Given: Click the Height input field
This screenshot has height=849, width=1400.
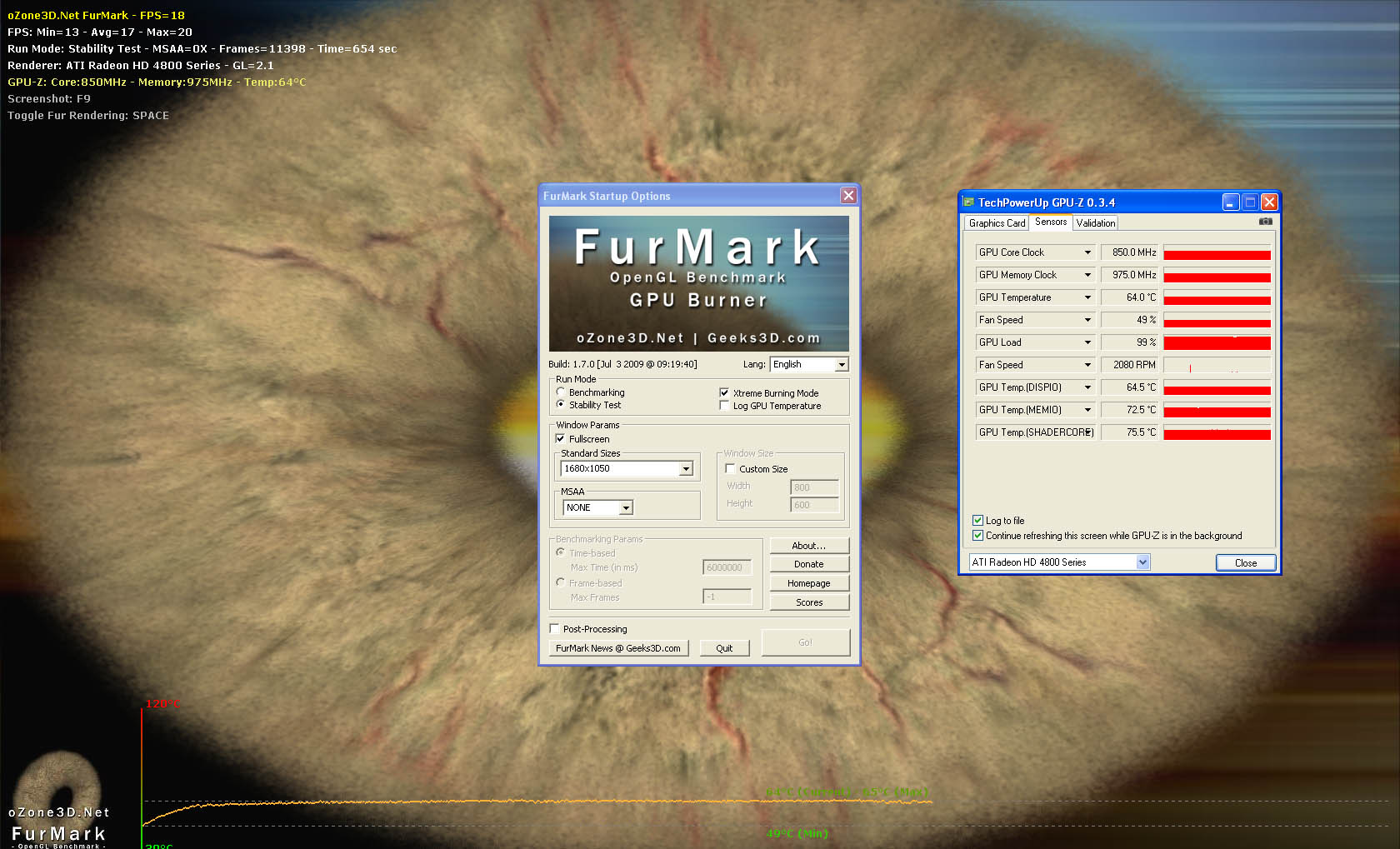Looking at the screenshot, I should pyautogui.click(x=814, y=505).
